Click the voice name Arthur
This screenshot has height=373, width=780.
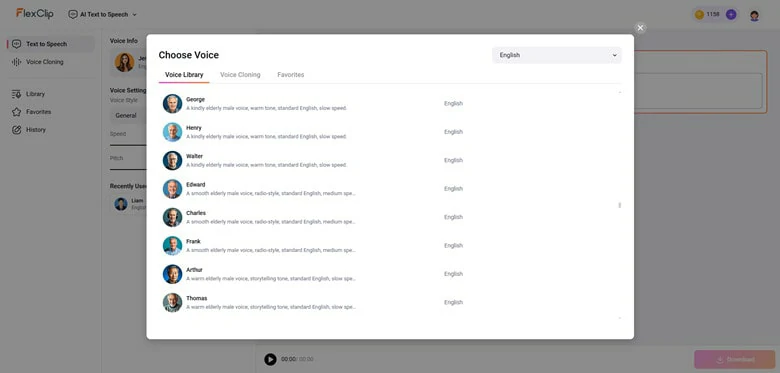click(195, 270)
